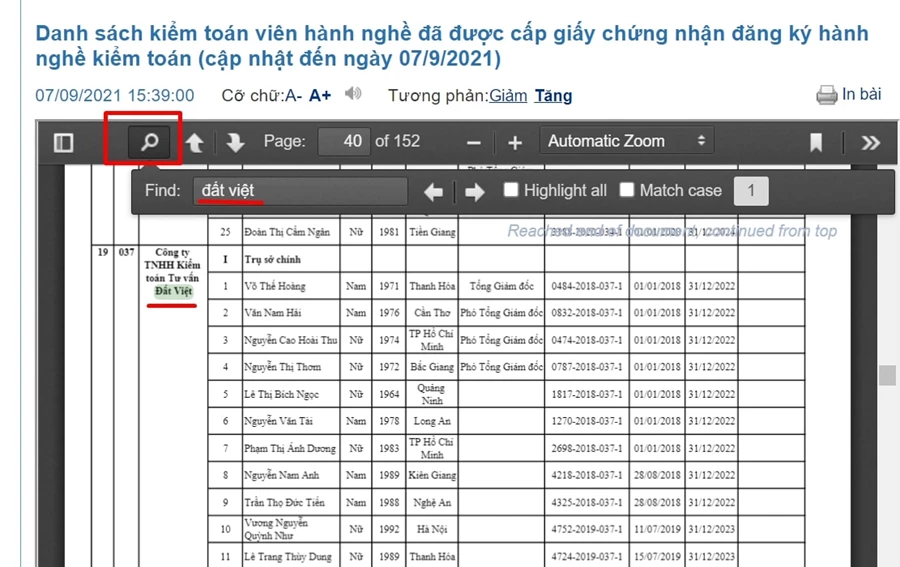Zoom in with the plus button

(x=515, y=142)
